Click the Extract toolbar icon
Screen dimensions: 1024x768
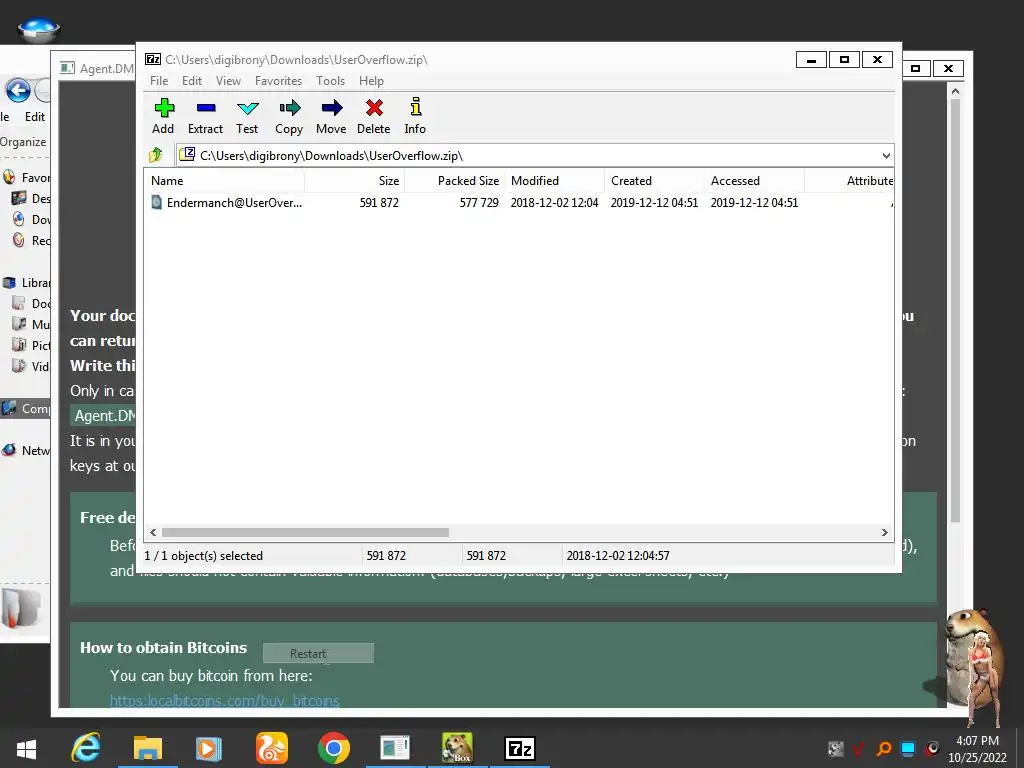(x=206, y=117)
